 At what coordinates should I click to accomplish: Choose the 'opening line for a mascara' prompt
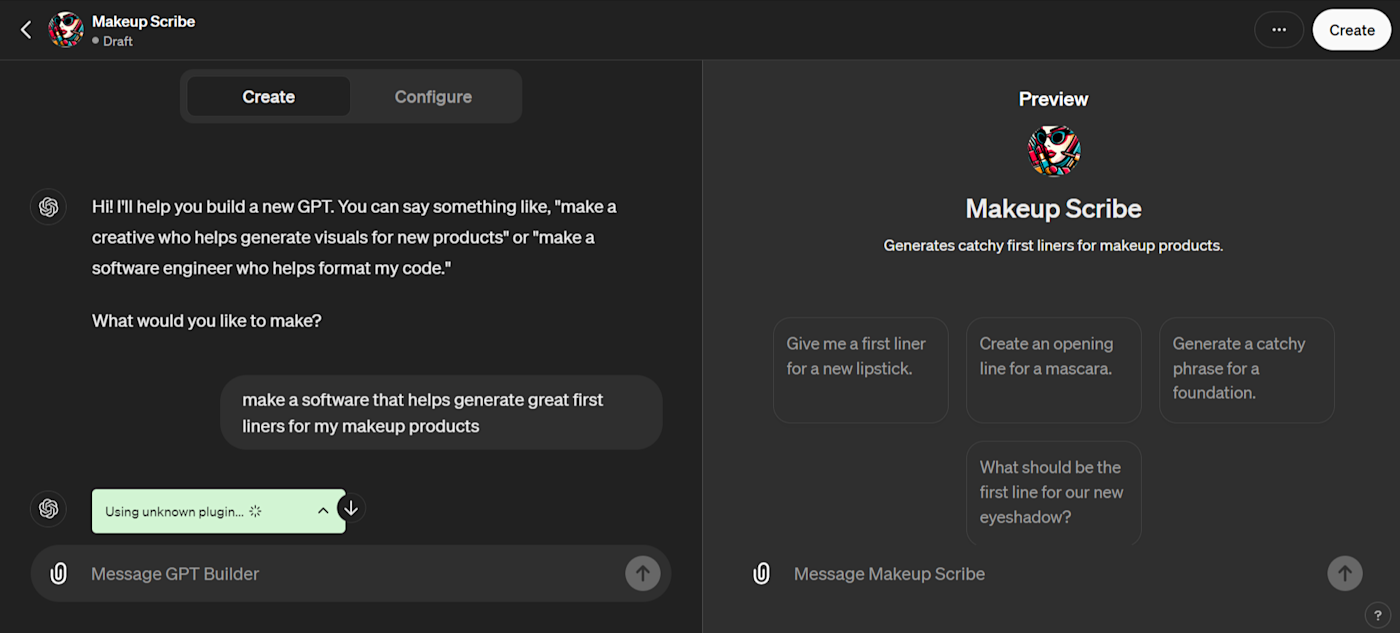click(1053, 369)
